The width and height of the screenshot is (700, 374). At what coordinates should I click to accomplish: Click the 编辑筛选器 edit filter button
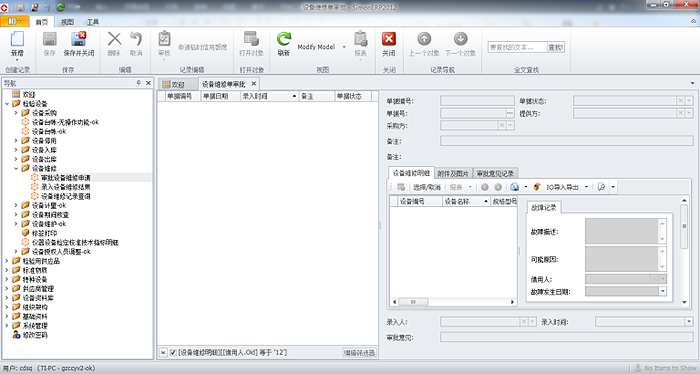click(359, 353)
